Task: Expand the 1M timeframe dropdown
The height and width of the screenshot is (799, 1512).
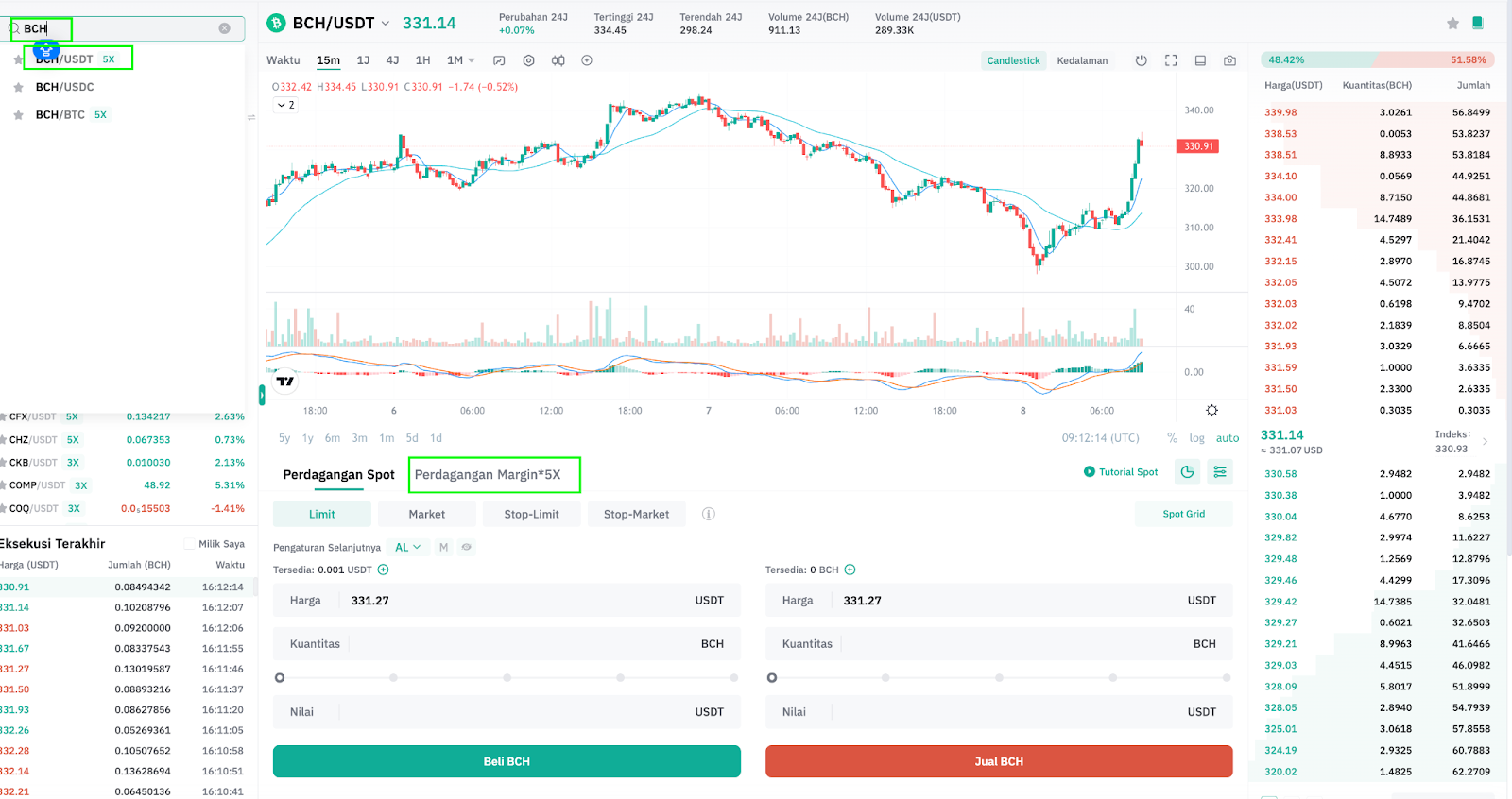Action: point(461,60)
